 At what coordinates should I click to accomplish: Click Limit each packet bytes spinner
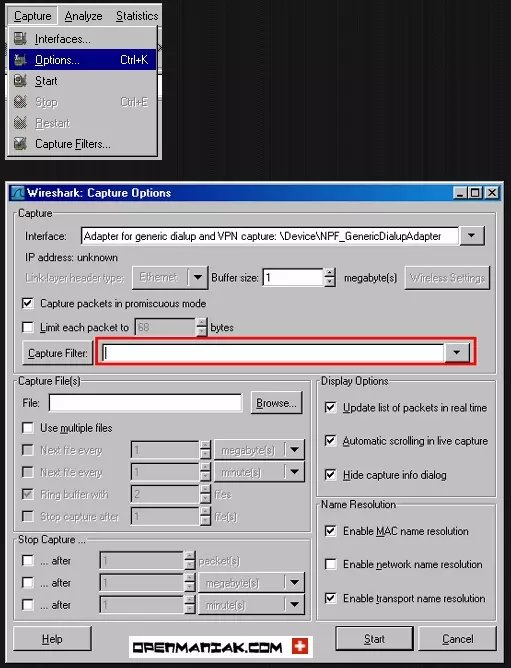[x=202, y=327]
